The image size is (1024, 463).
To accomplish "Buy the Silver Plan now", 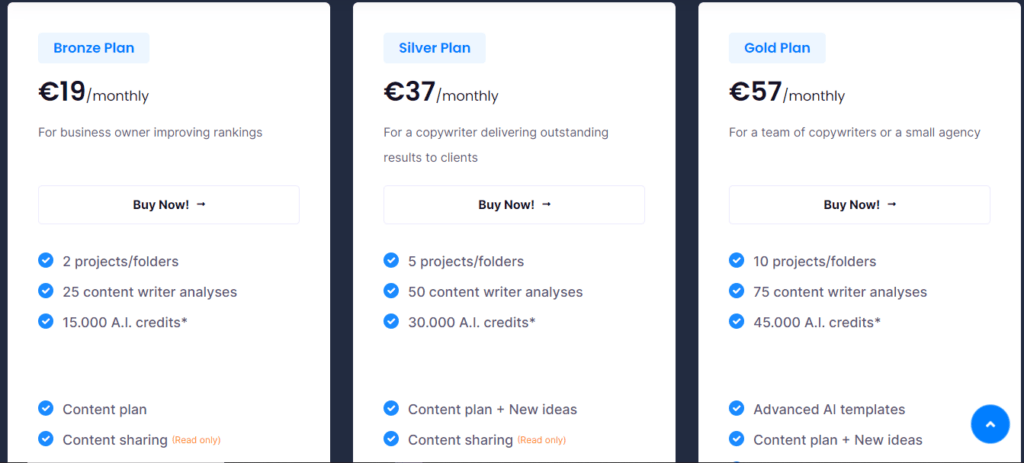I will click(x=514, y=204).
